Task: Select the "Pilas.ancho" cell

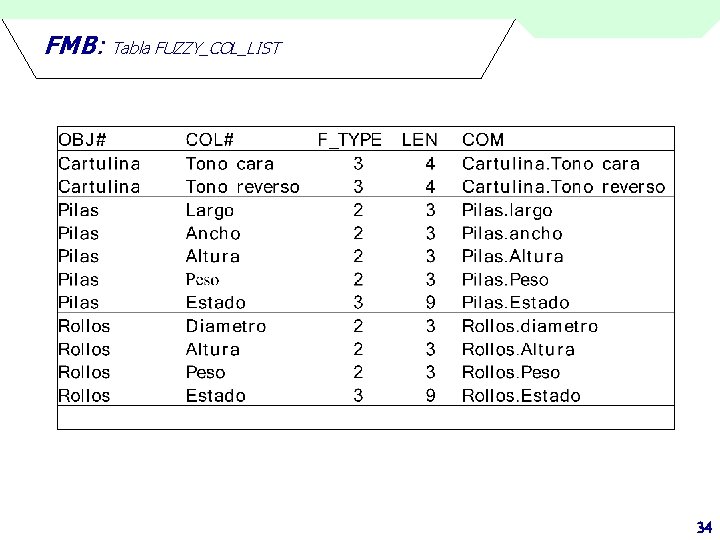Action: point(512,234)
